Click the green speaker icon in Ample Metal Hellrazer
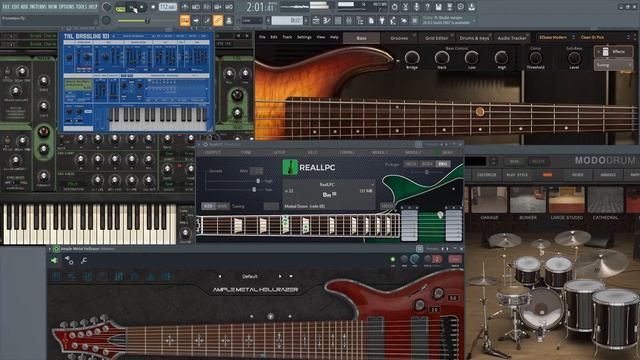This screenshot has height=360, width=640. [x=54, y=260]
